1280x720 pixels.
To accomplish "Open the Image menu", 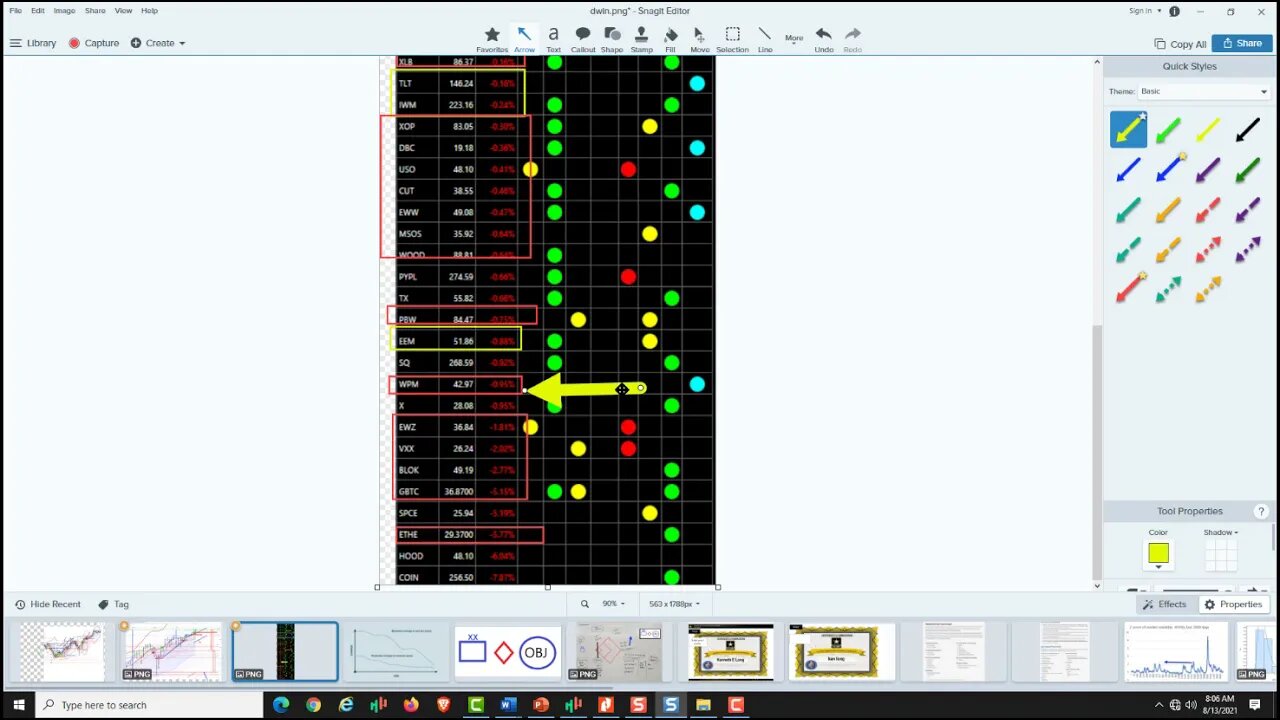I will click(x=64, y=10).
